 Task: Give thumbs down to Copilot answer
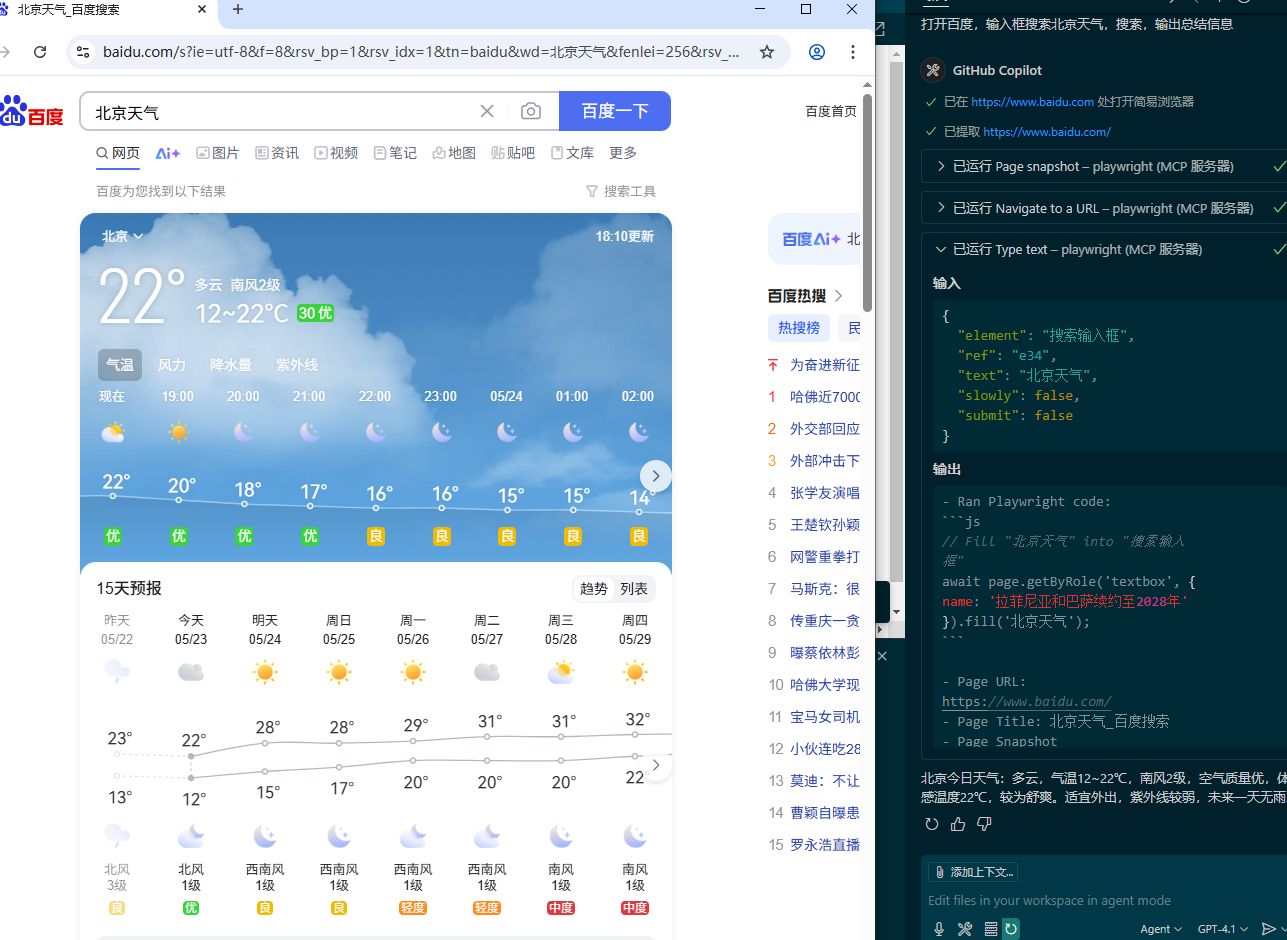tap(984, 824)
